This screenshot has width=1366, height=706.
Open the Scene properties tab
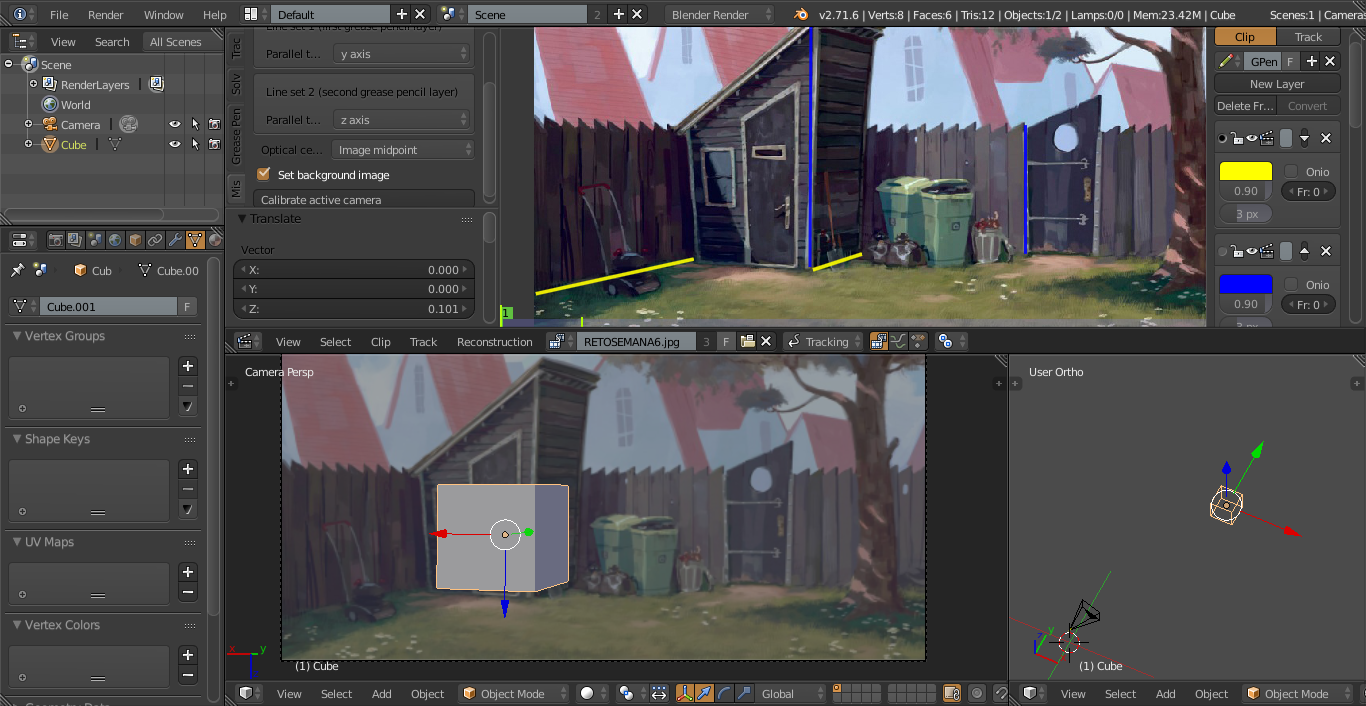[x=95, y=240]
